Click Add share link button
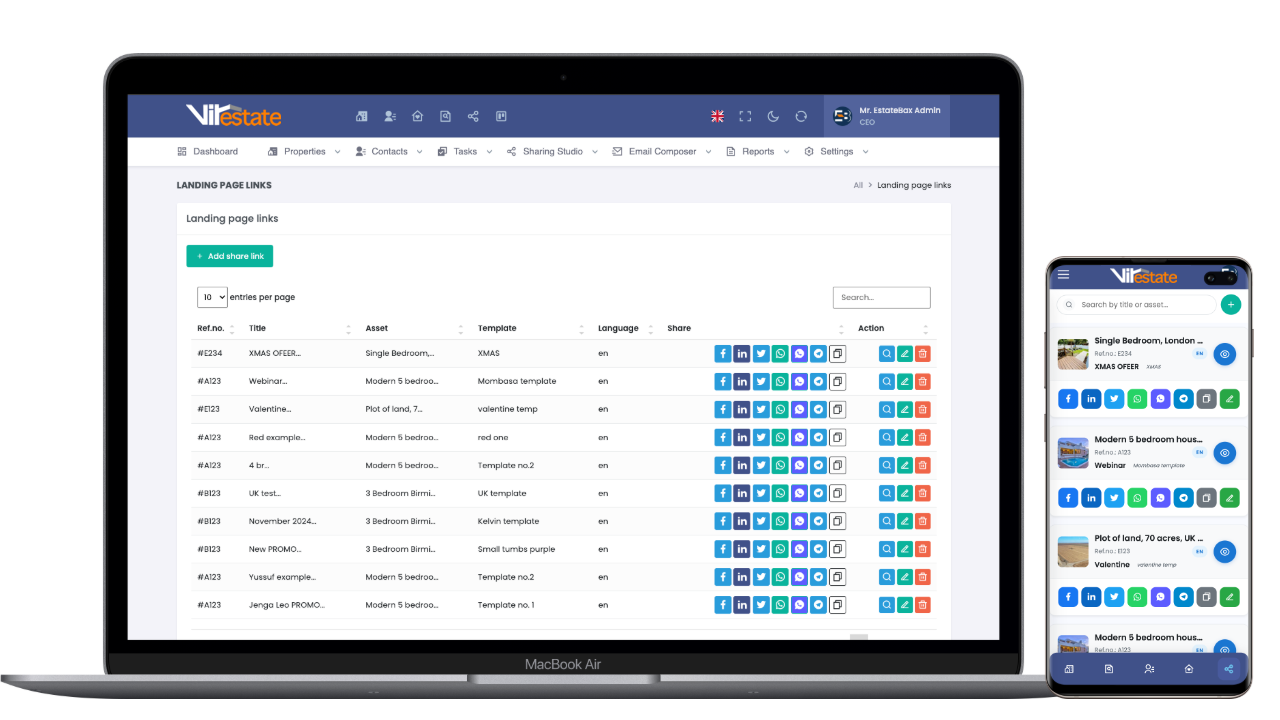This screenshot has height=720, width=1280. click(229, 256)
